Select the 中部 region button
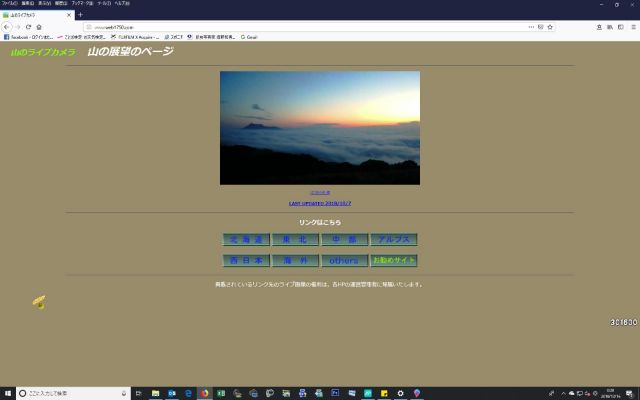 pos(344,240)
